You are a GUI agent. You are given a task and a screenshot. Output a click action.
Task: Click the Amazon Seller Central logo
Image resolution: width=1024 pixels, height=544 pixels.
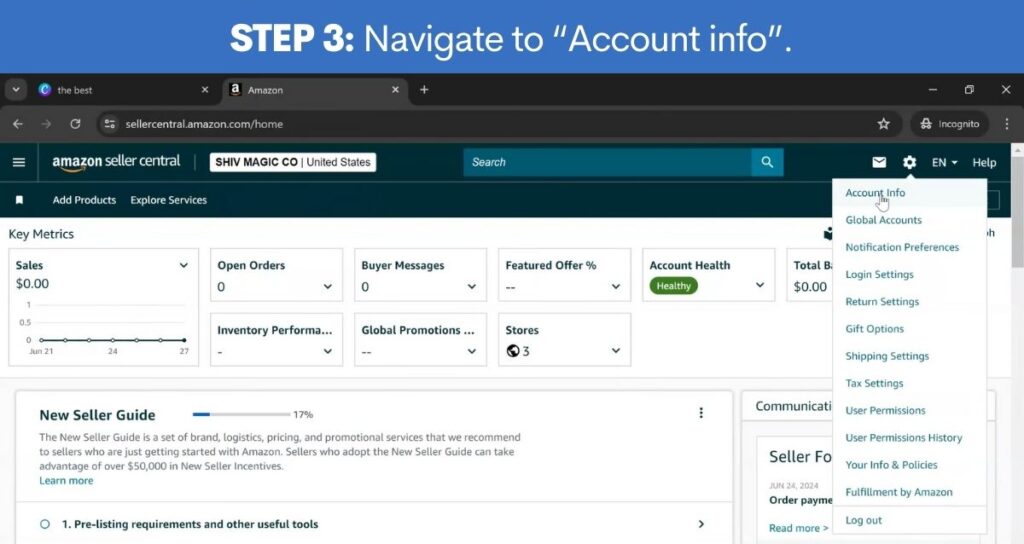tap(116, 162)
